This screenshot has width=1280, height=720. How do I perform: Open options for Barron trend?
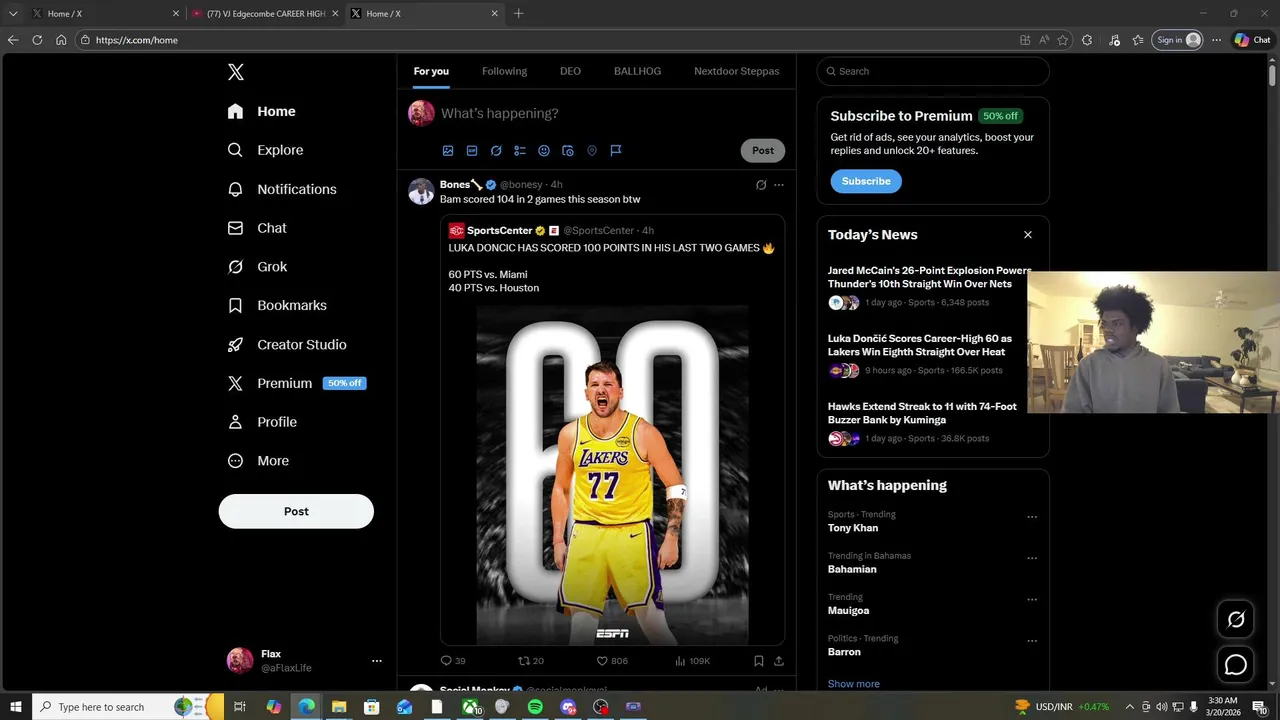click(x=1032, y=641)
